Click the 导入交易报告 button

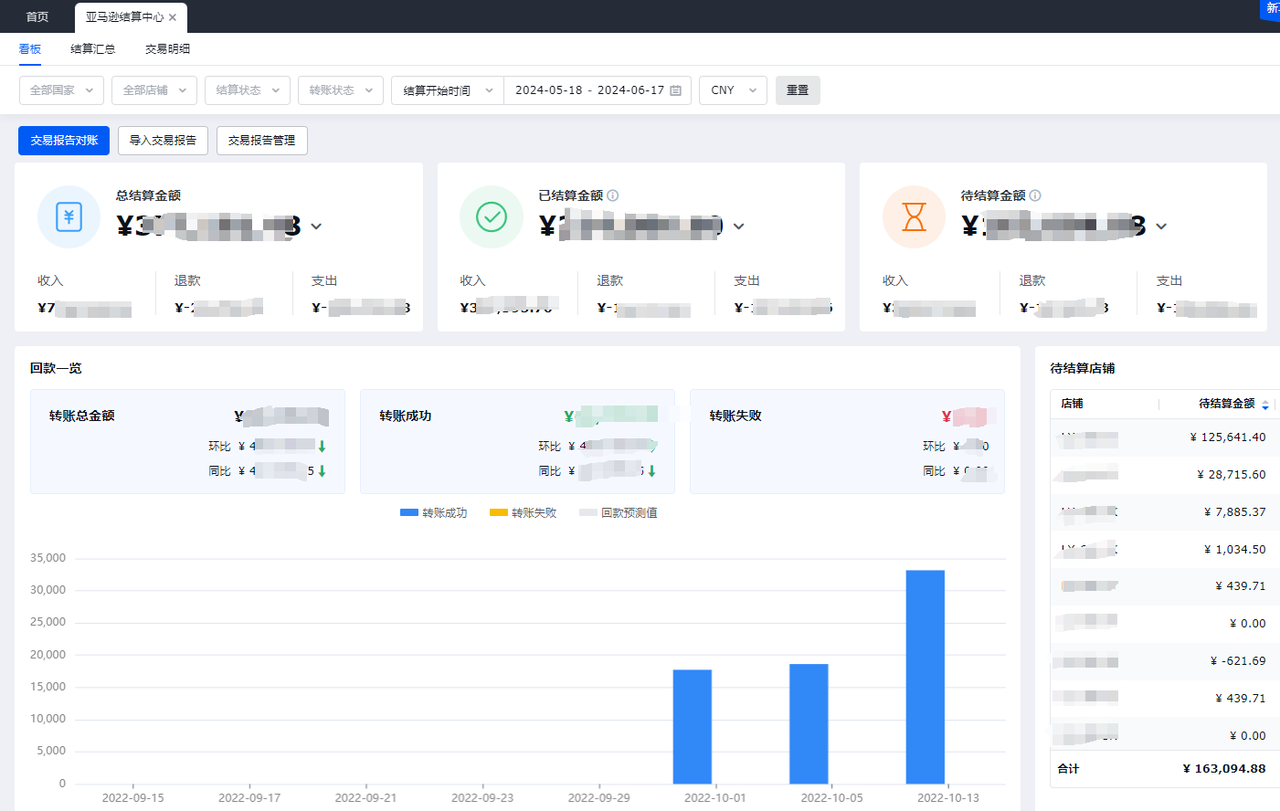[163, 140]
